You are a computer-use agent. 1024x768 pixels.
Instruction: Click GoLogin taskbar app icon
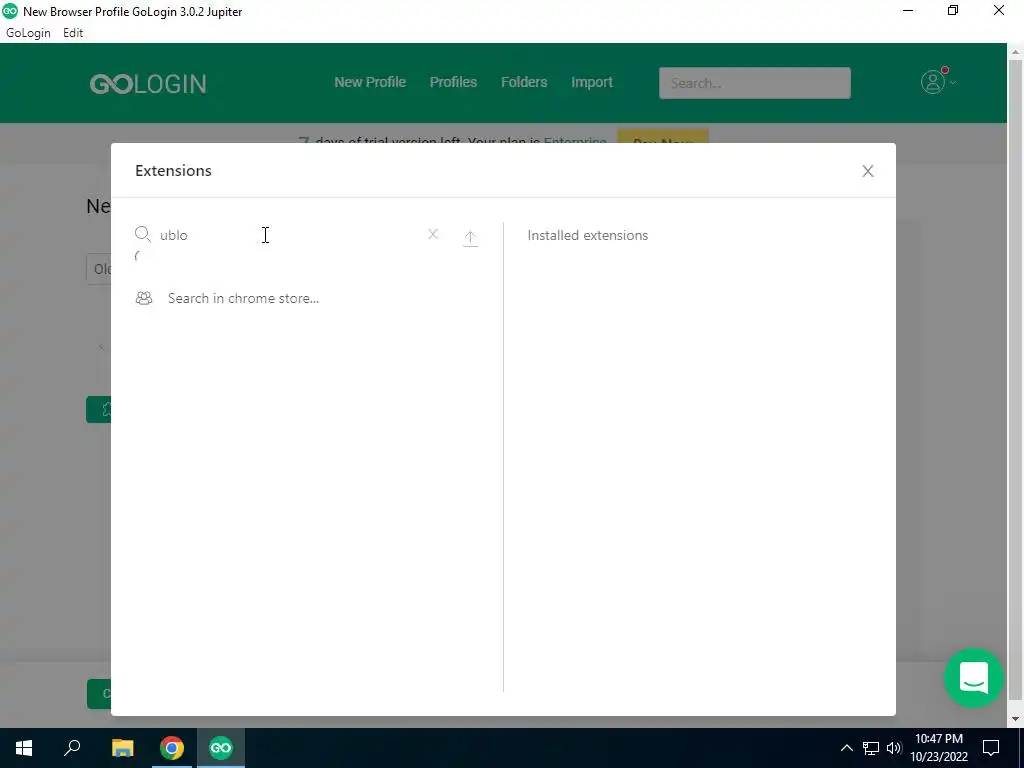(x=221, y=748)
